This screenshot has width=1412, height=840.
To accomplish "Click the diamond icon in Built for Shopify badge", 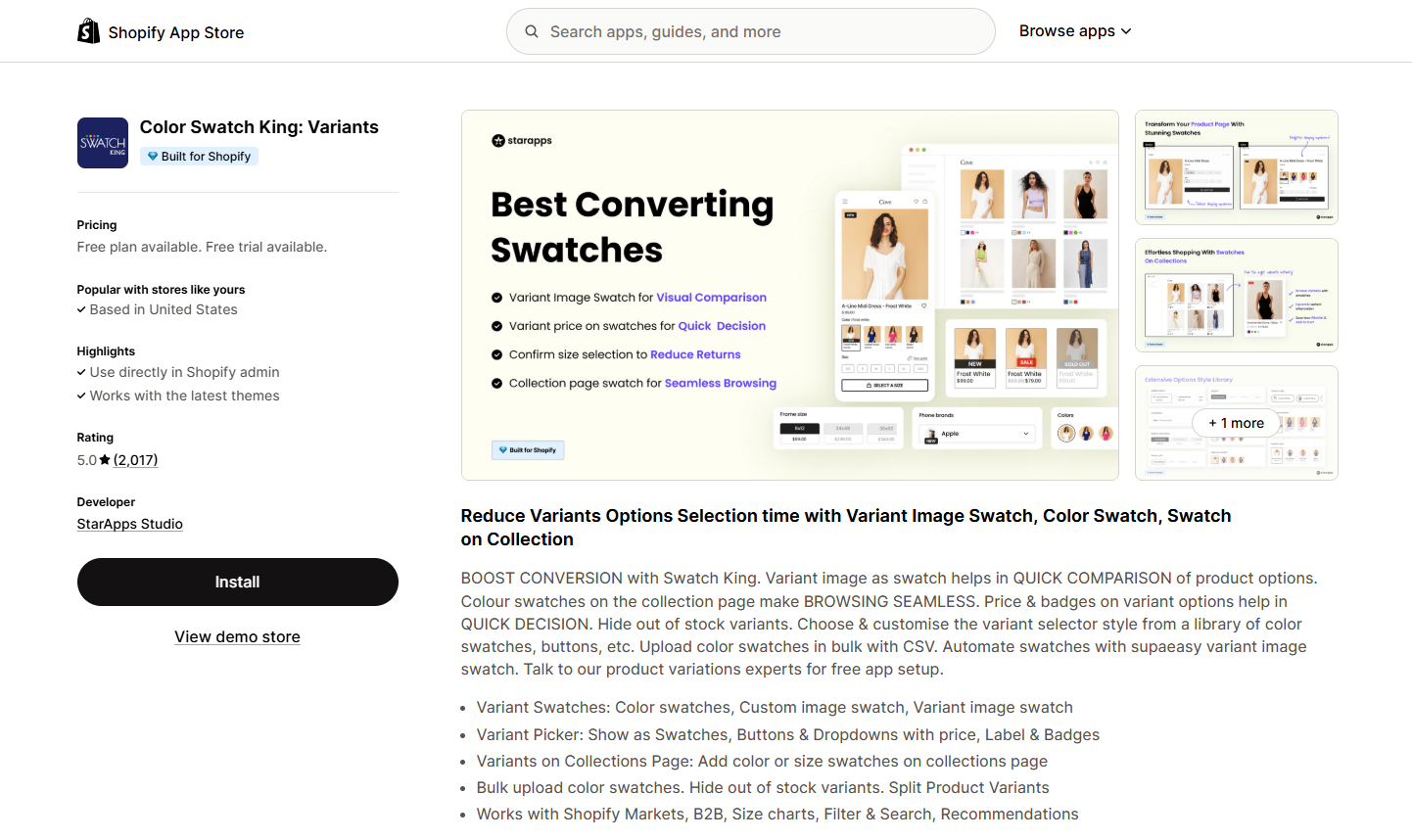I will (x=153, y=157).
